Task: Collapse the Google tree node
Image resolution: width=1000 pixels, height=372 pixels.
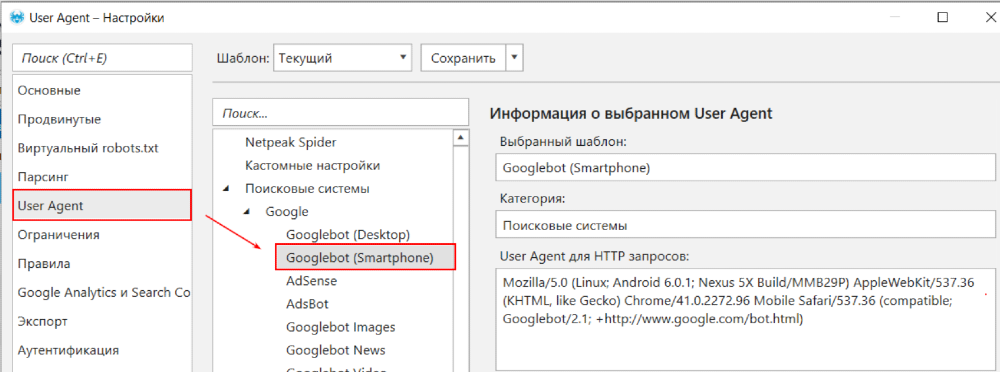Action: coord(247,212)
